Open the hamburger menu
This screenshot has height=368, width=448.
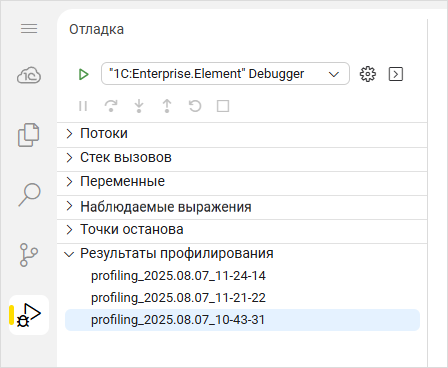[29, 29]
